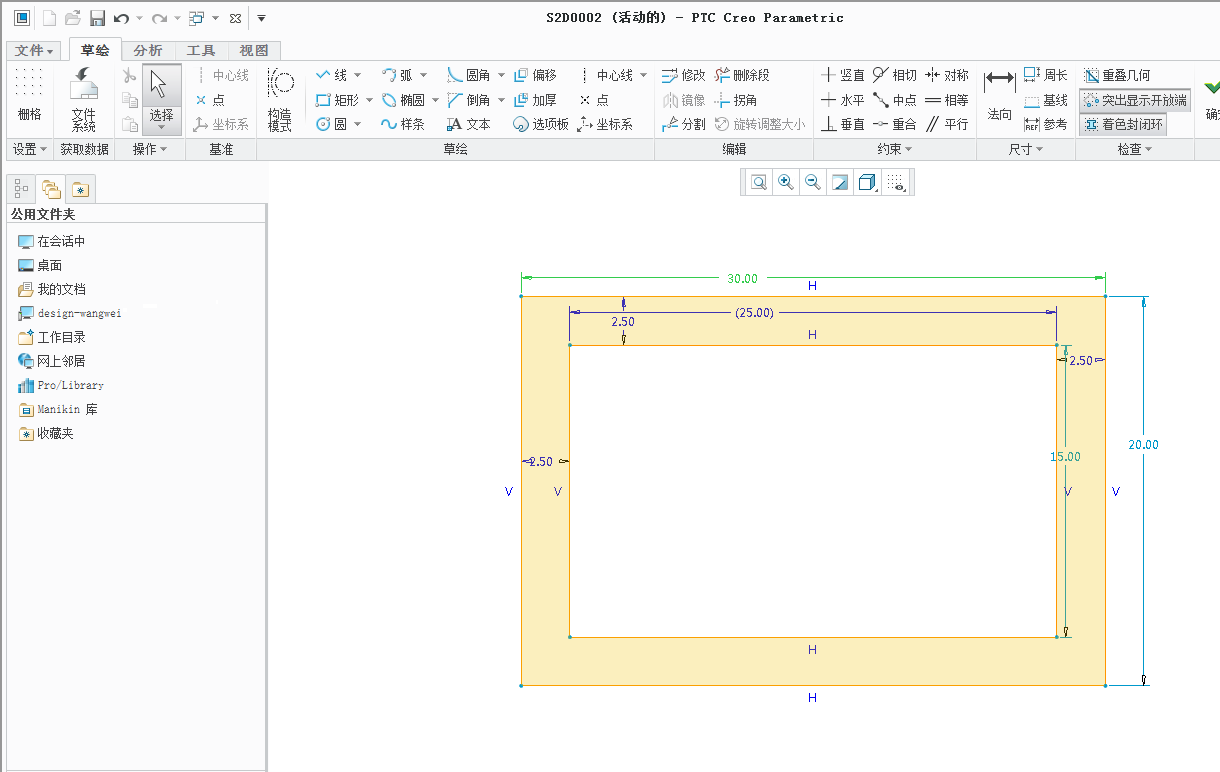
Task: Select the Reference (参考) dimension tool
Action: click(1046, 124)
